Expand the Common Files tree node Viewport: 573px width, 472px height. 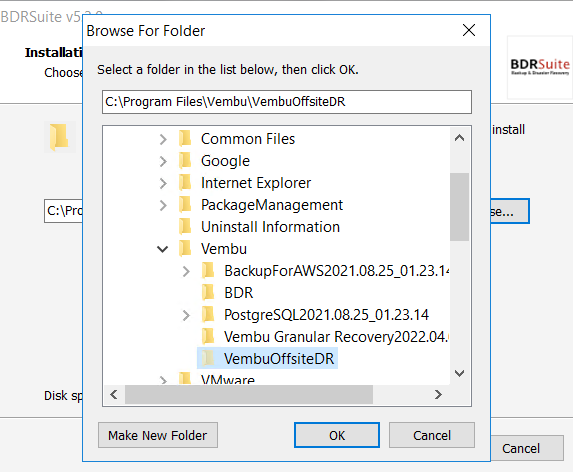pos(163,139)
